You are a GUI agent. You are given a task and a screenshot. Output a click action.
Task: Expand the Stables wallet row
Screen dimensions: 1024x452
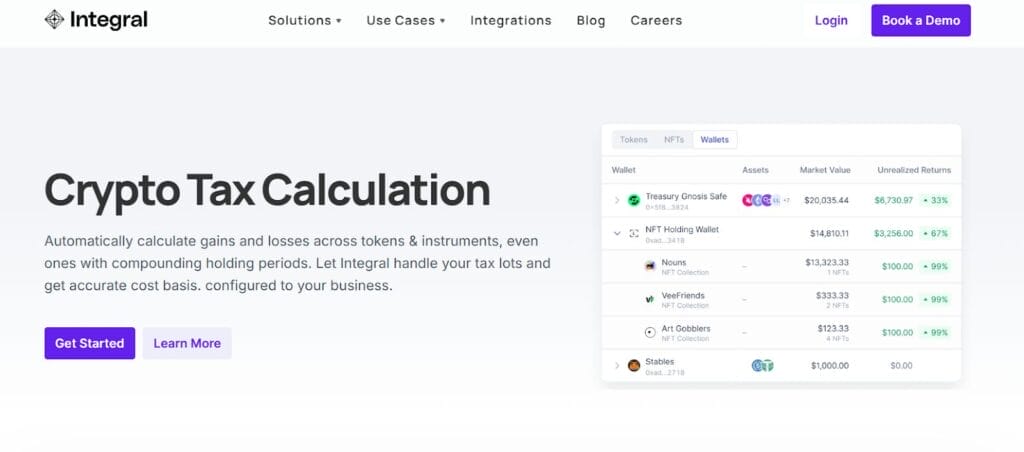[617, 365]
